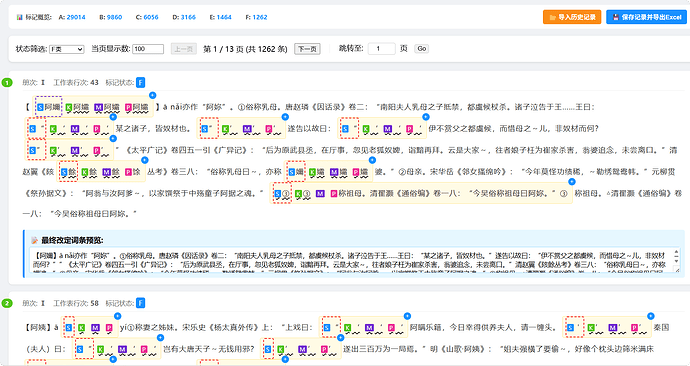Select S option before 伊不赏父之都虞候

(x=349, y=128)
